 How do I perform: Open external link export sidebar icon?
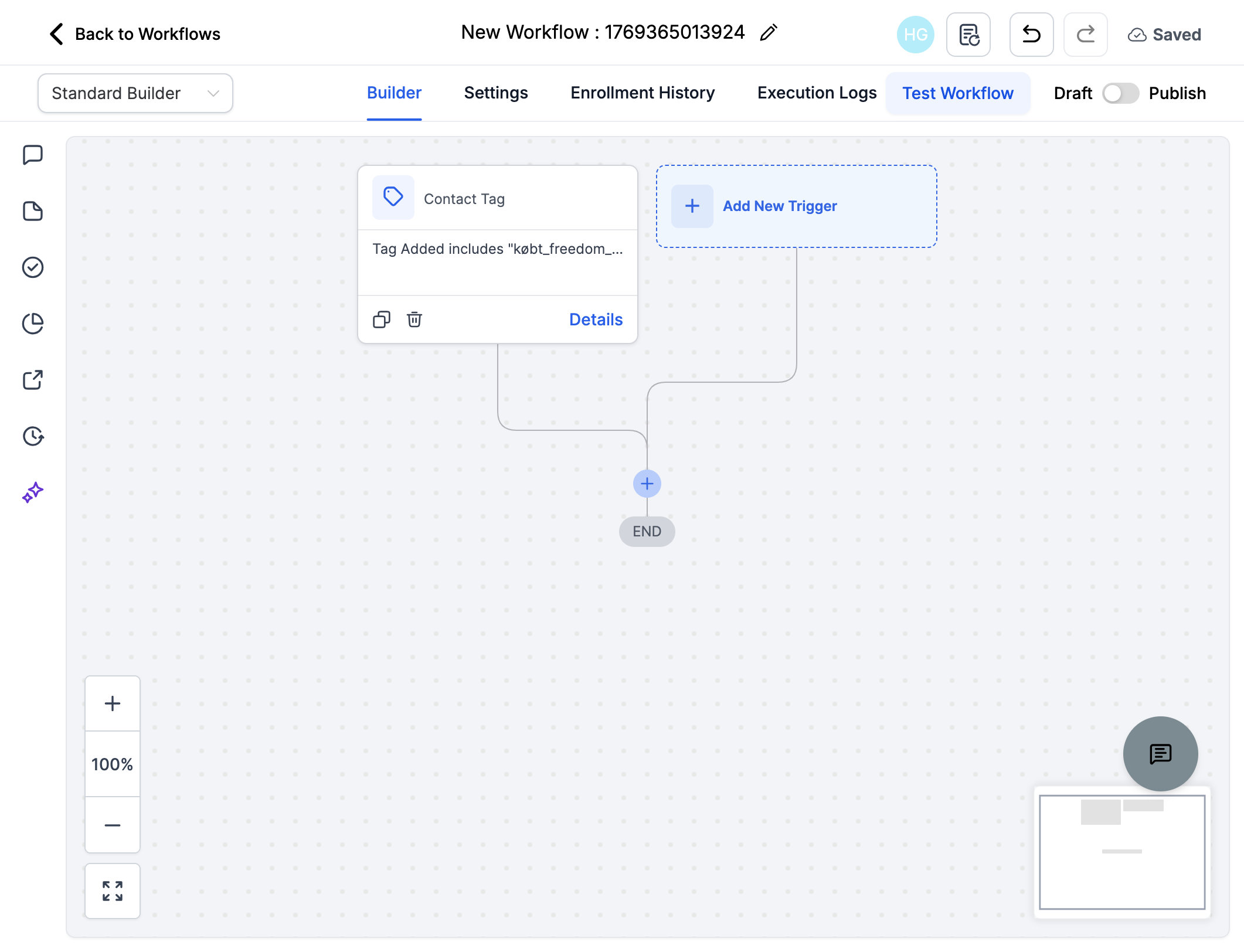[x=33, y=380]
